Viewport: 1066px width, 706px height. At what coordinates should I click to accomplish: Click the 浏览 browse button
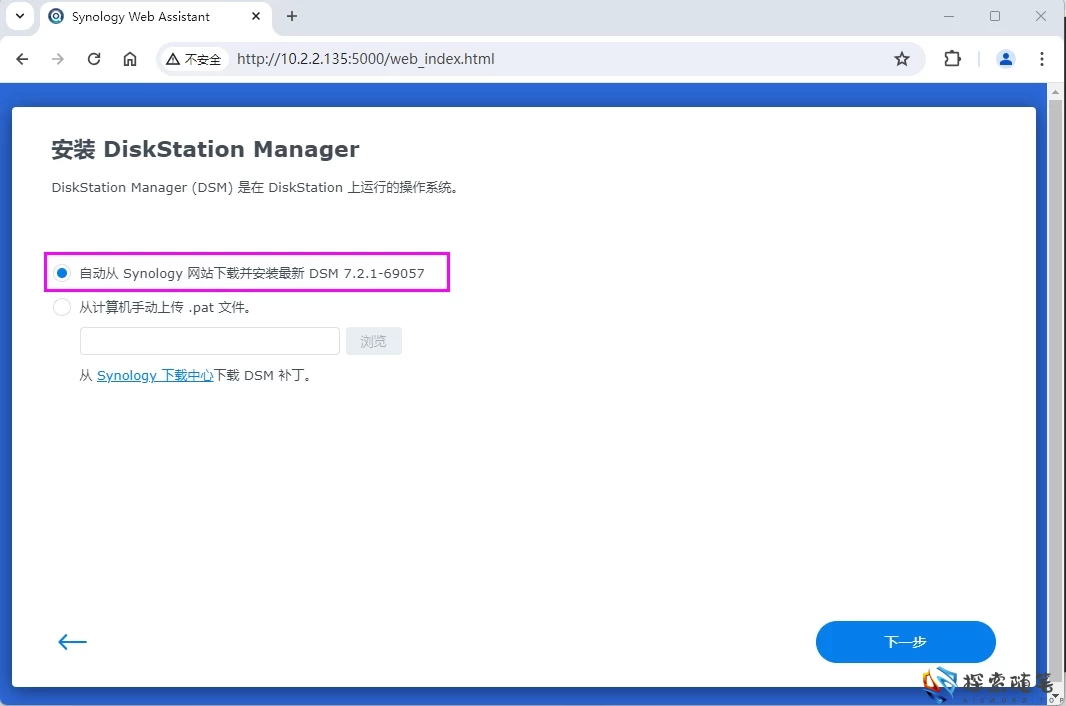pos(373,341)
